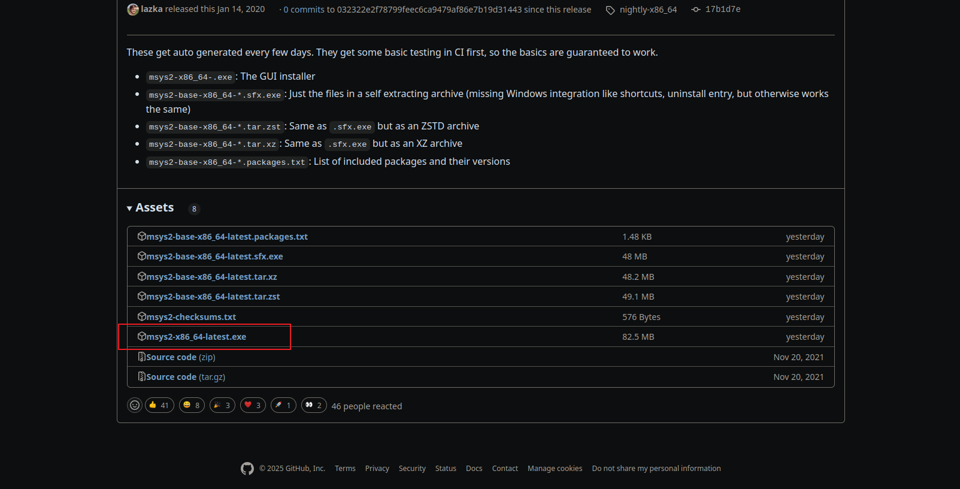Toggle the laugh emoji reaction
The image size is (960, 489).
pyautogui.click(x=192, y=405)
